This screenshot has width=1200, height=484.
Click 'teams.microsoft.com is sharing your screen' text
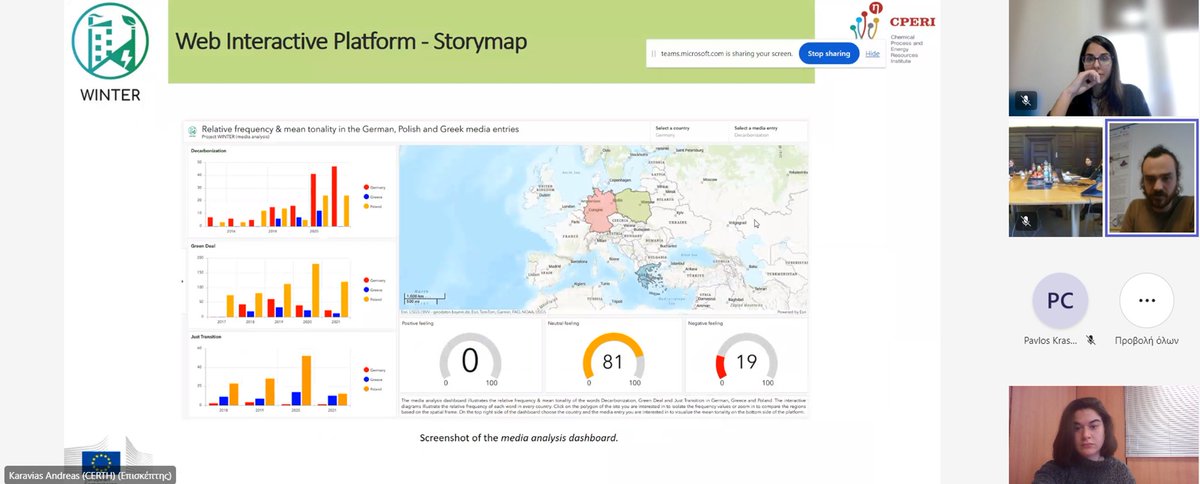[x=727, y=54]
